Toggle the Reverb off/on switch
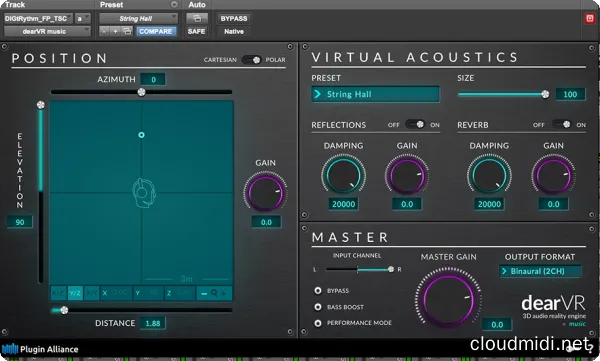Image resolution: width=600 pixels, height=361 pixels. pyautogui.click(x=561, y=124)
